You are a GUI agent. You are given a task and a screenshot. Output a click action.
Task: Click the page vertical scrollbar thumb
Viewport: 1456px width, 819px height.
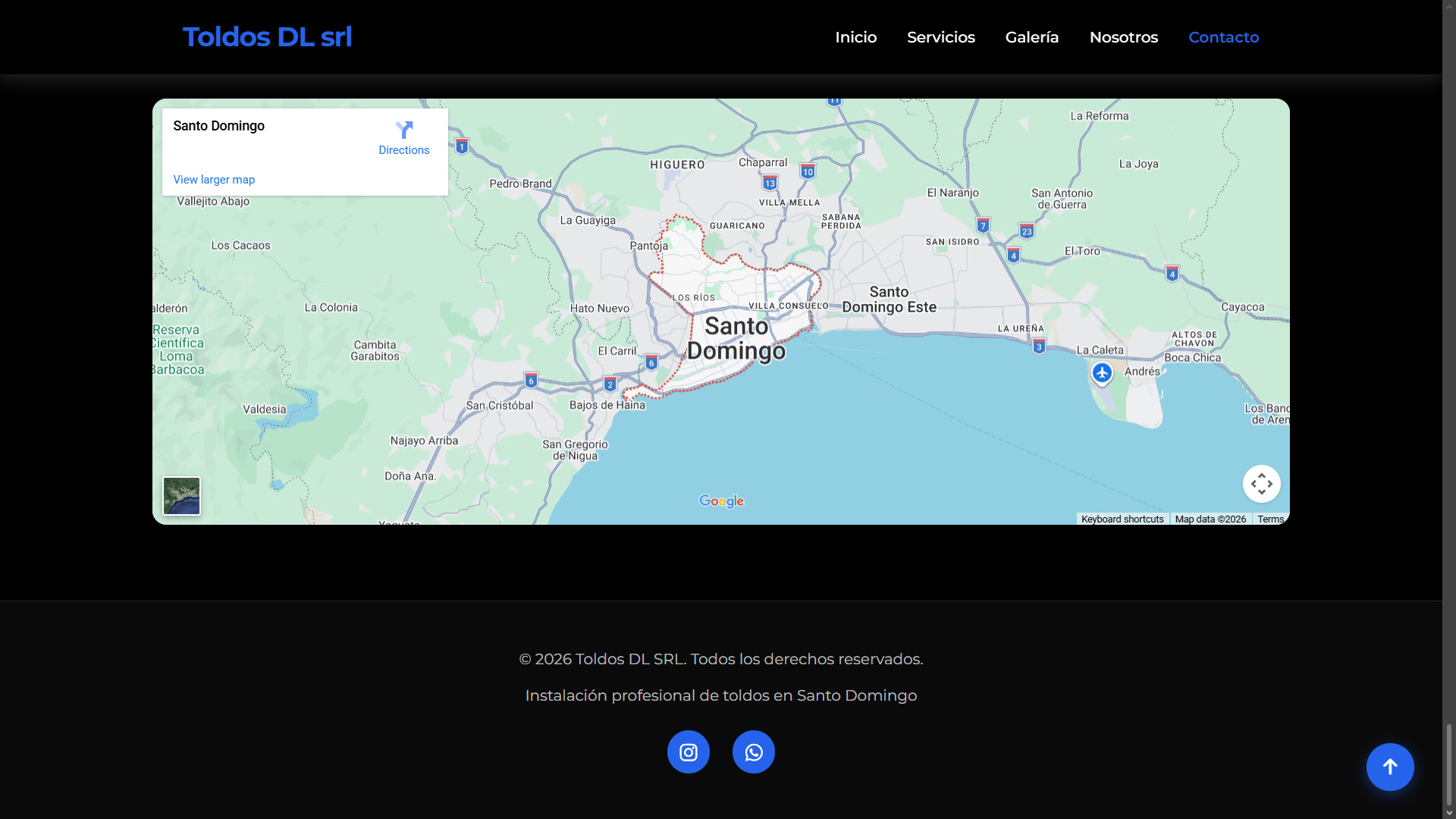(x=1448, y=764)
